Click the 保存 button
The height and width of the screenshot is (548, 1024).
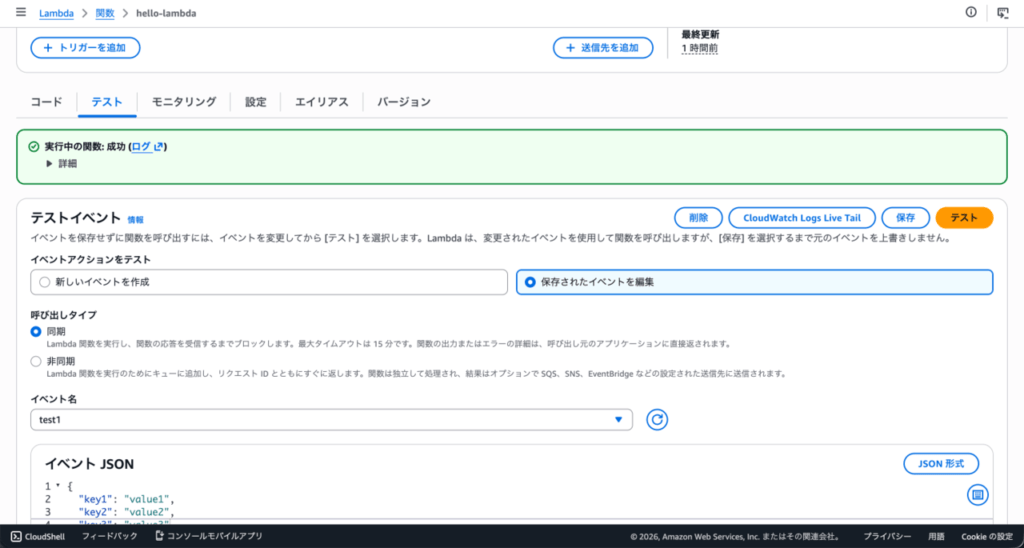(906, 218)
